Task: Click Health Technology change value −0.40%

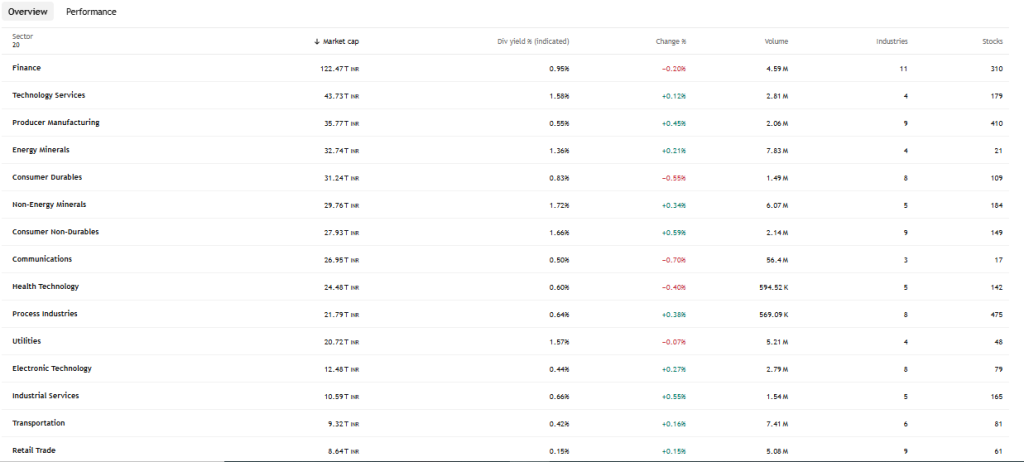Action: 673,288
